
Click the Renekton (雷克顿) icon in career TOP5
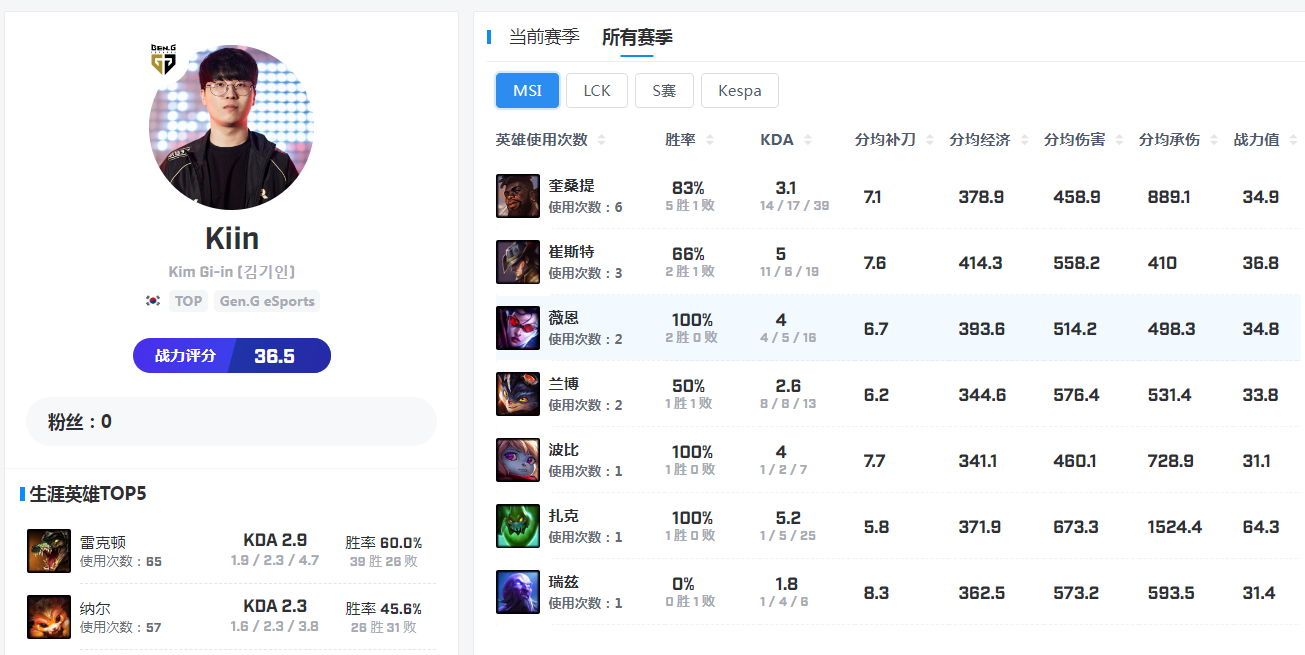pos(49,551)
